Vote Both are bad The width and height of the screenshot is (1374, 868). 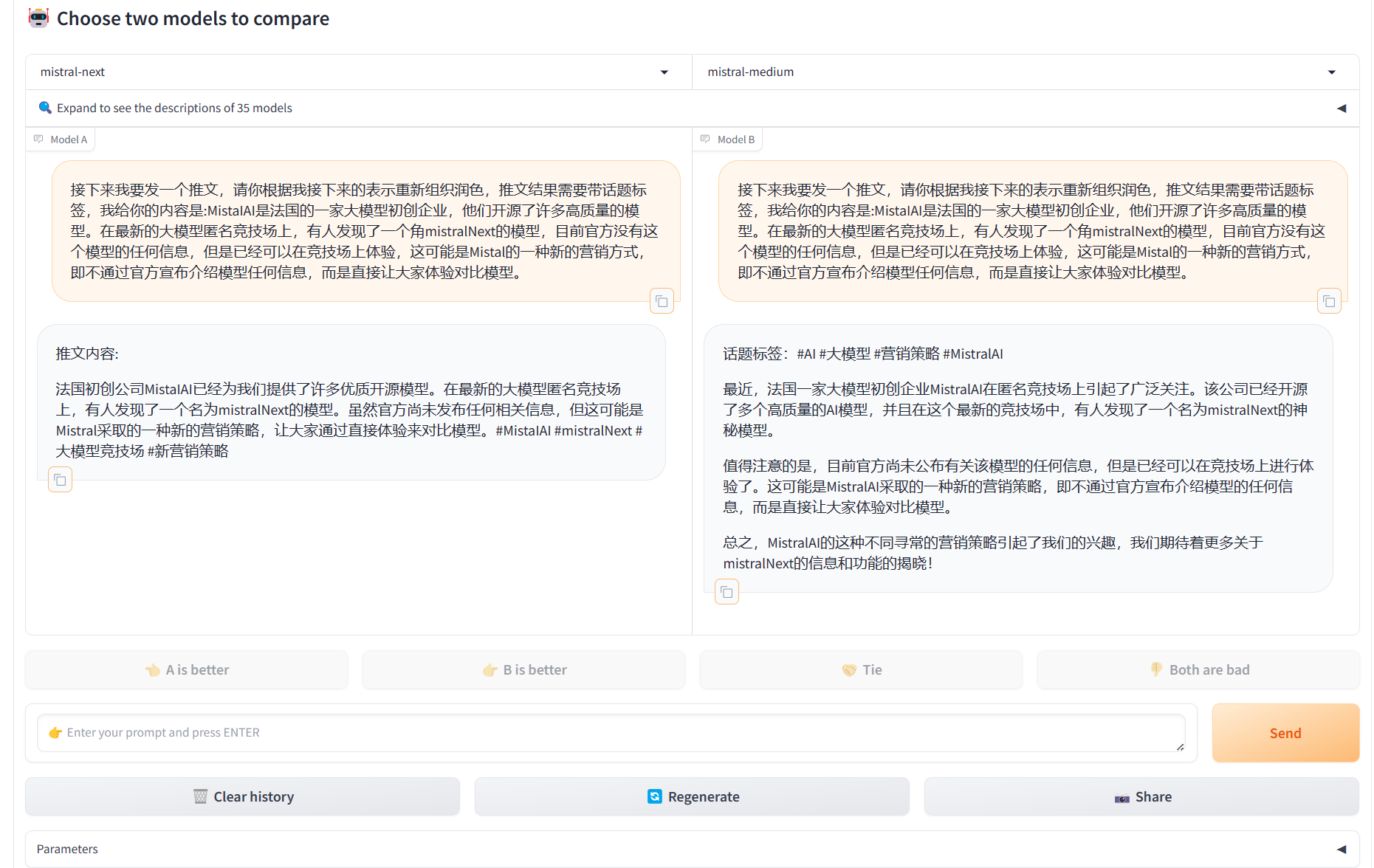1198,670
